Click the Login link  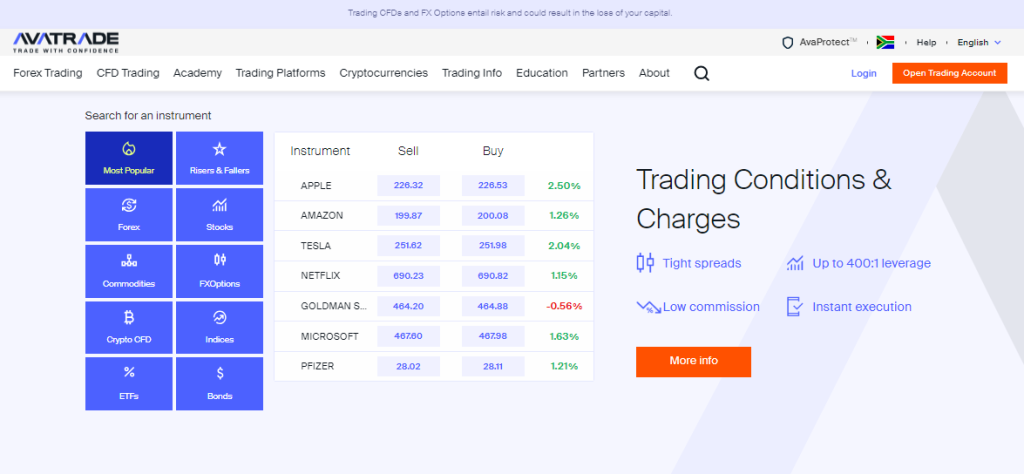point(863,73)
